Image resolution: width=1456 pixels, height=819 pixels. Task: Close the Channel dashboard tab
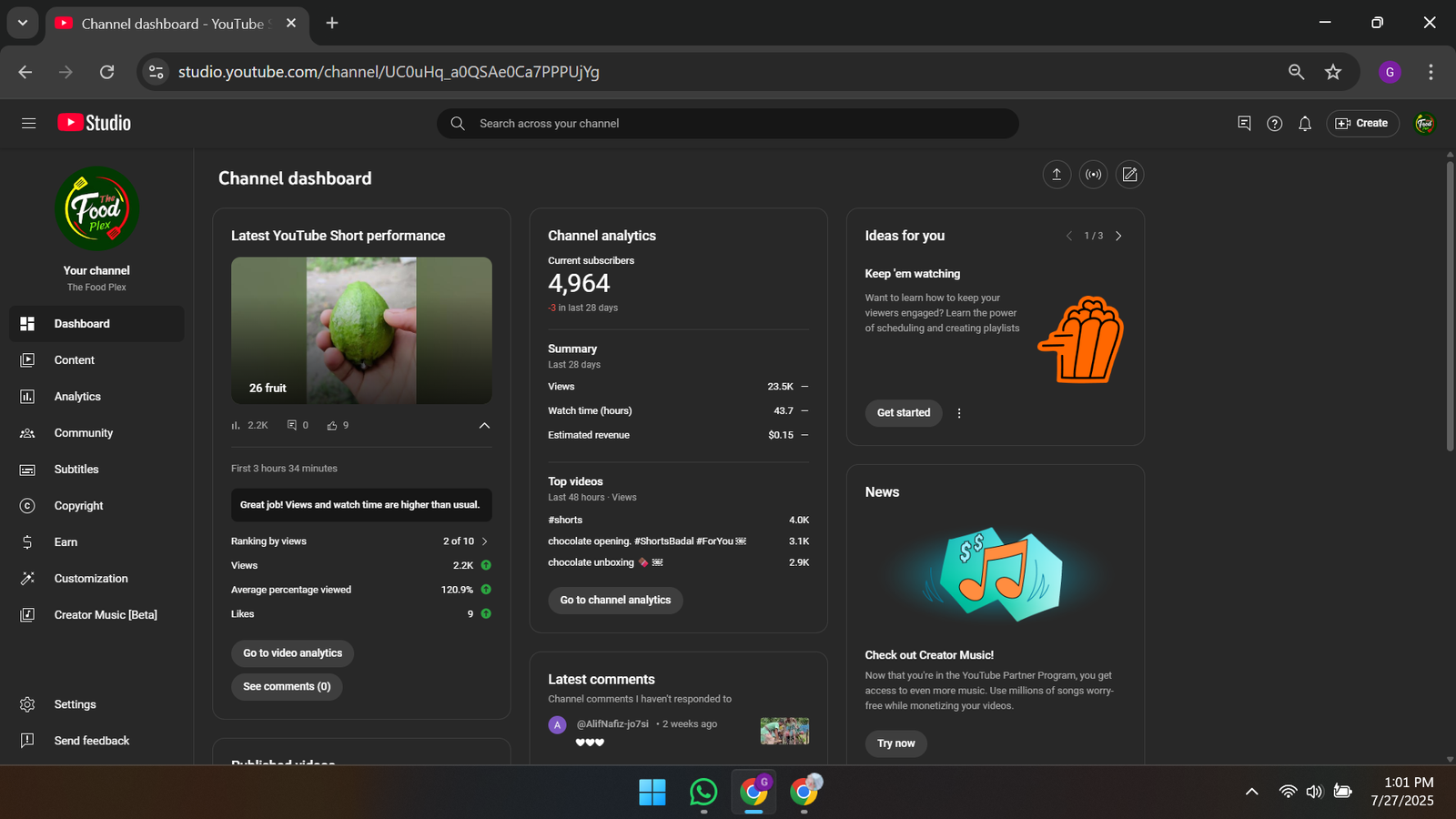pos(291,23)
